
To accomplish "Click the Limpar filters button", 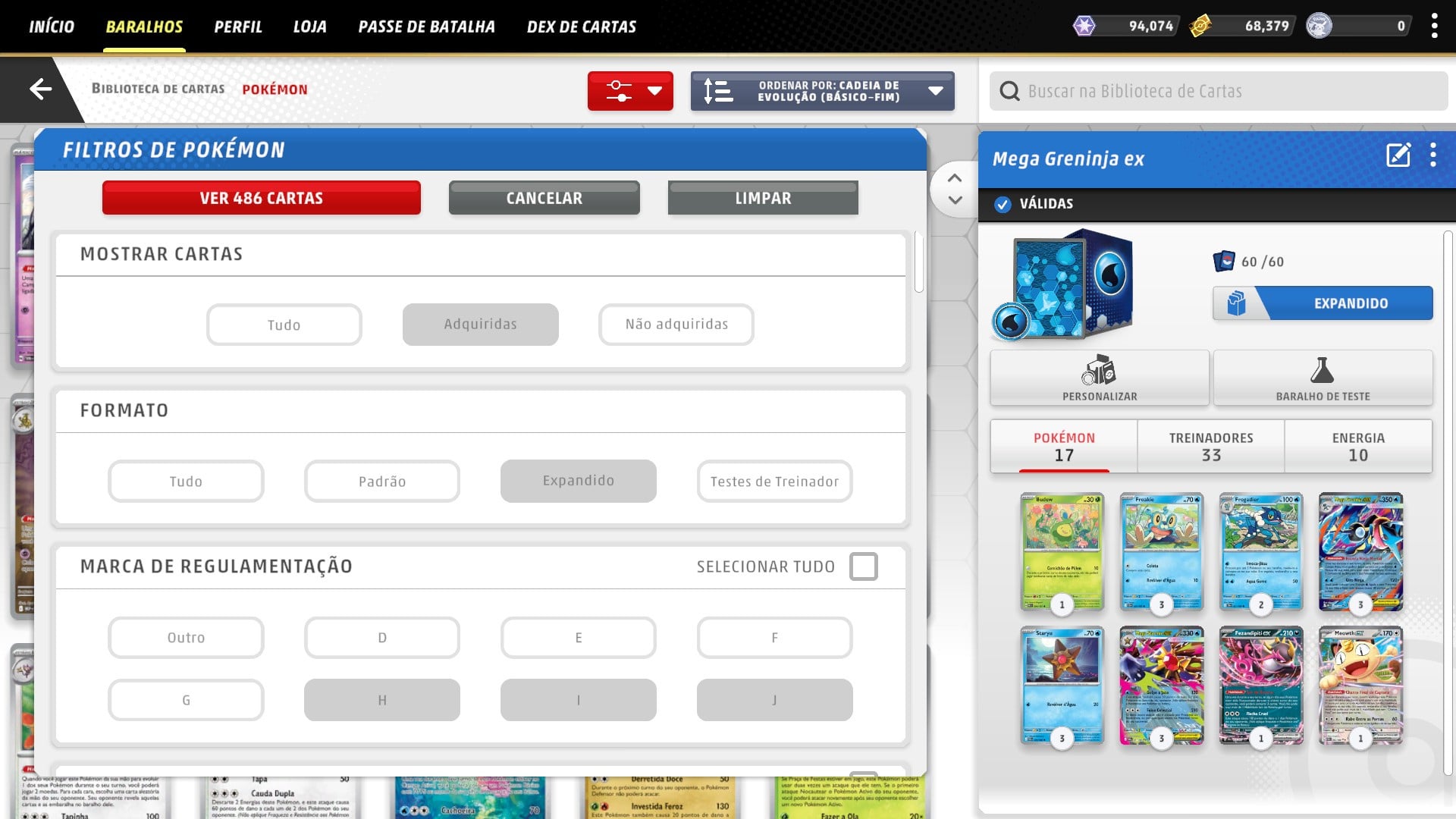I will point(763,198).
